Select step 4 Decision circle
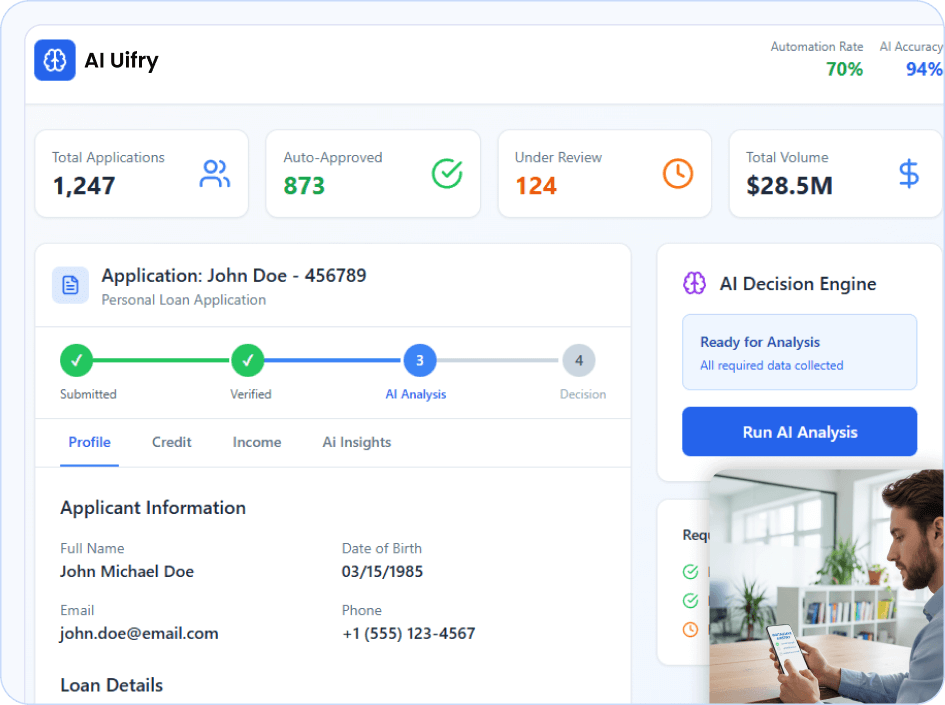945x705 pixels. click(579, 361)
